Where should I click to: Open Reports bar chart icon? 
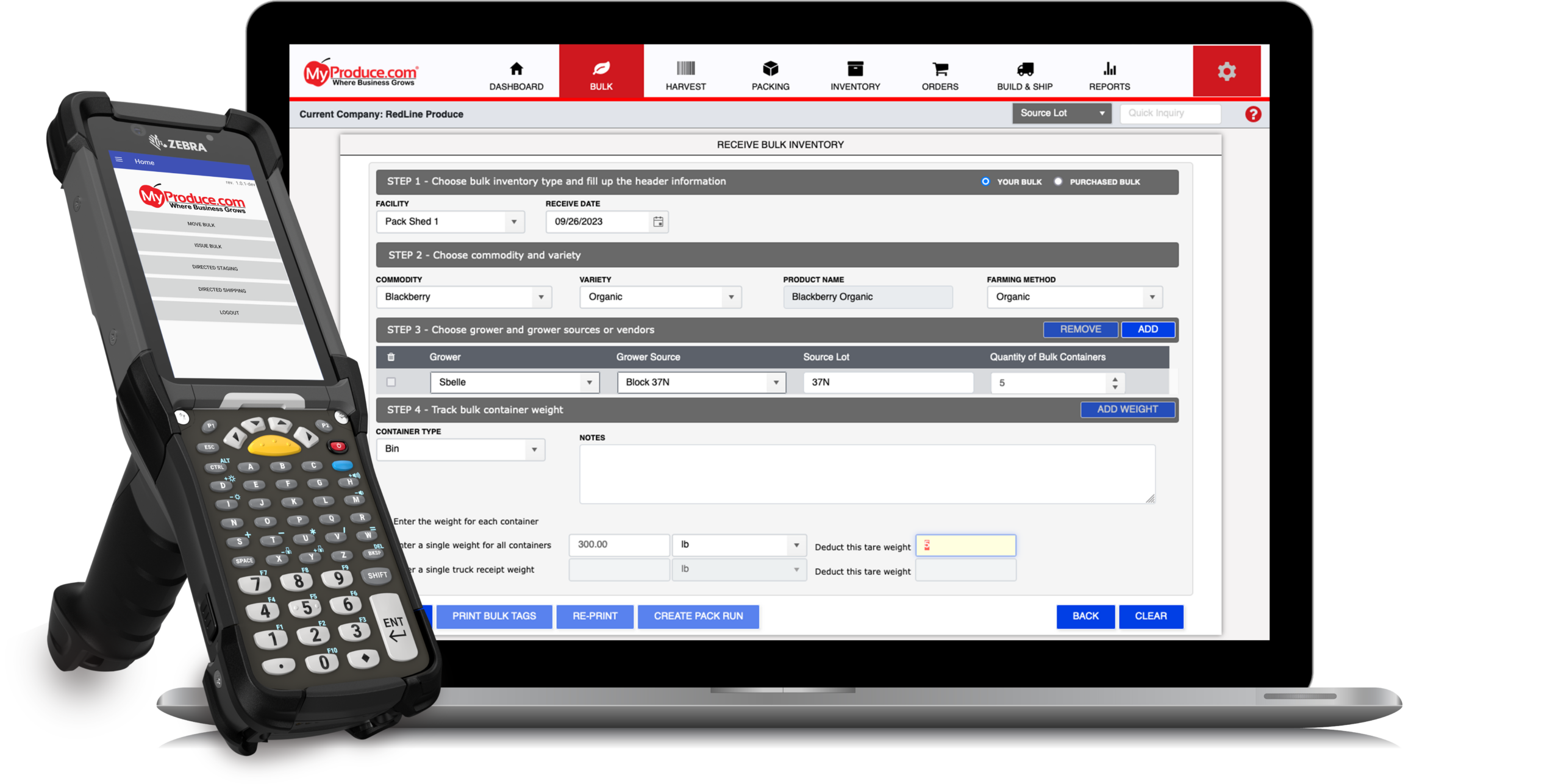(x=1109, y=68)
